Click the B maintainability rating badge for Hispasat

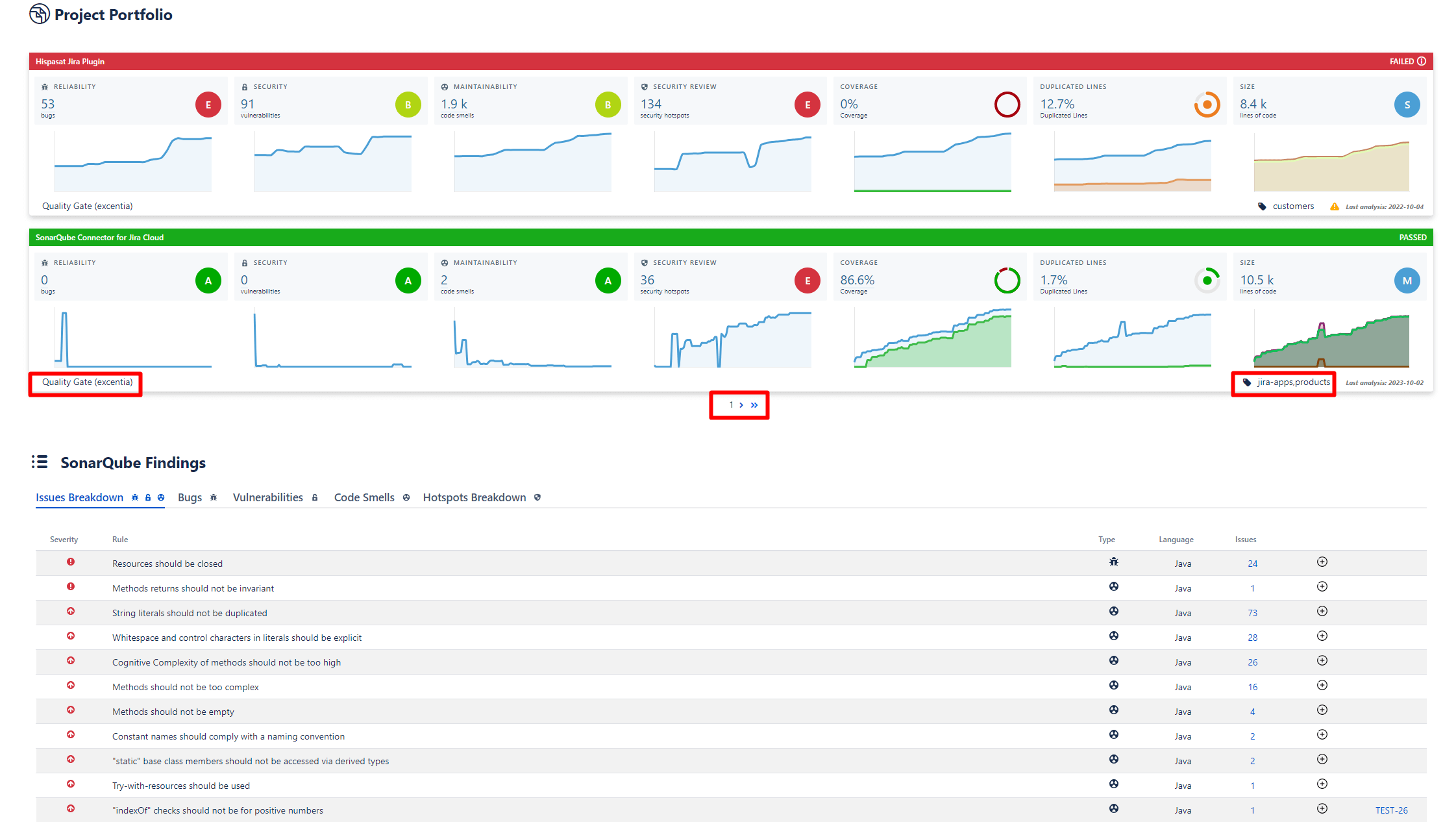click(x=608, y=105)
